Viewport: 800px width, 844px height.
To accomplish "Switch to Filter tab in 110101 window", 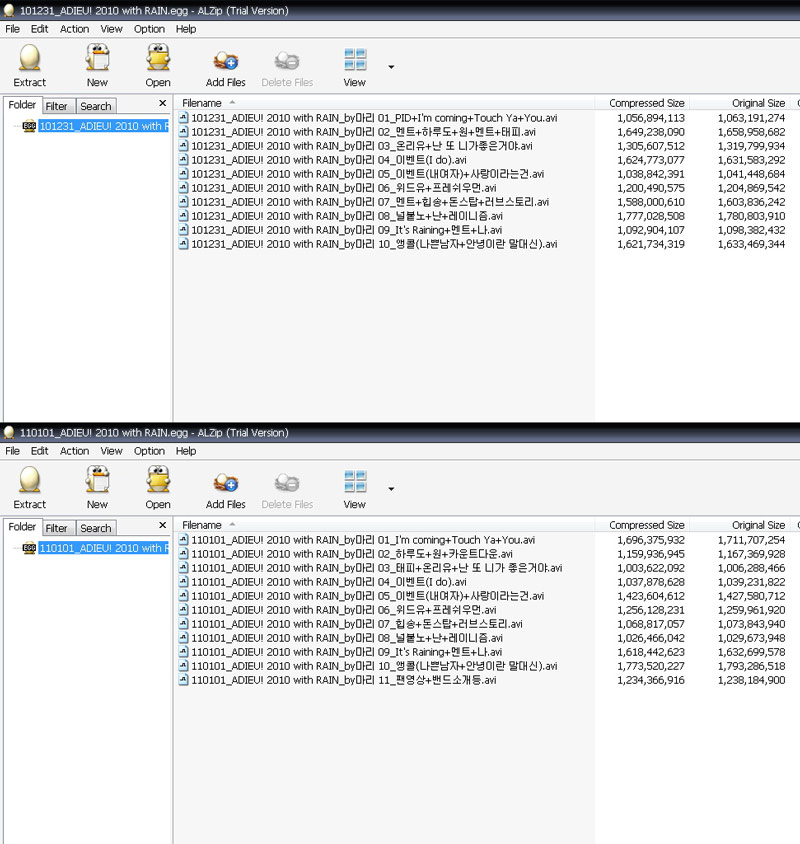I will click(57, 528).
